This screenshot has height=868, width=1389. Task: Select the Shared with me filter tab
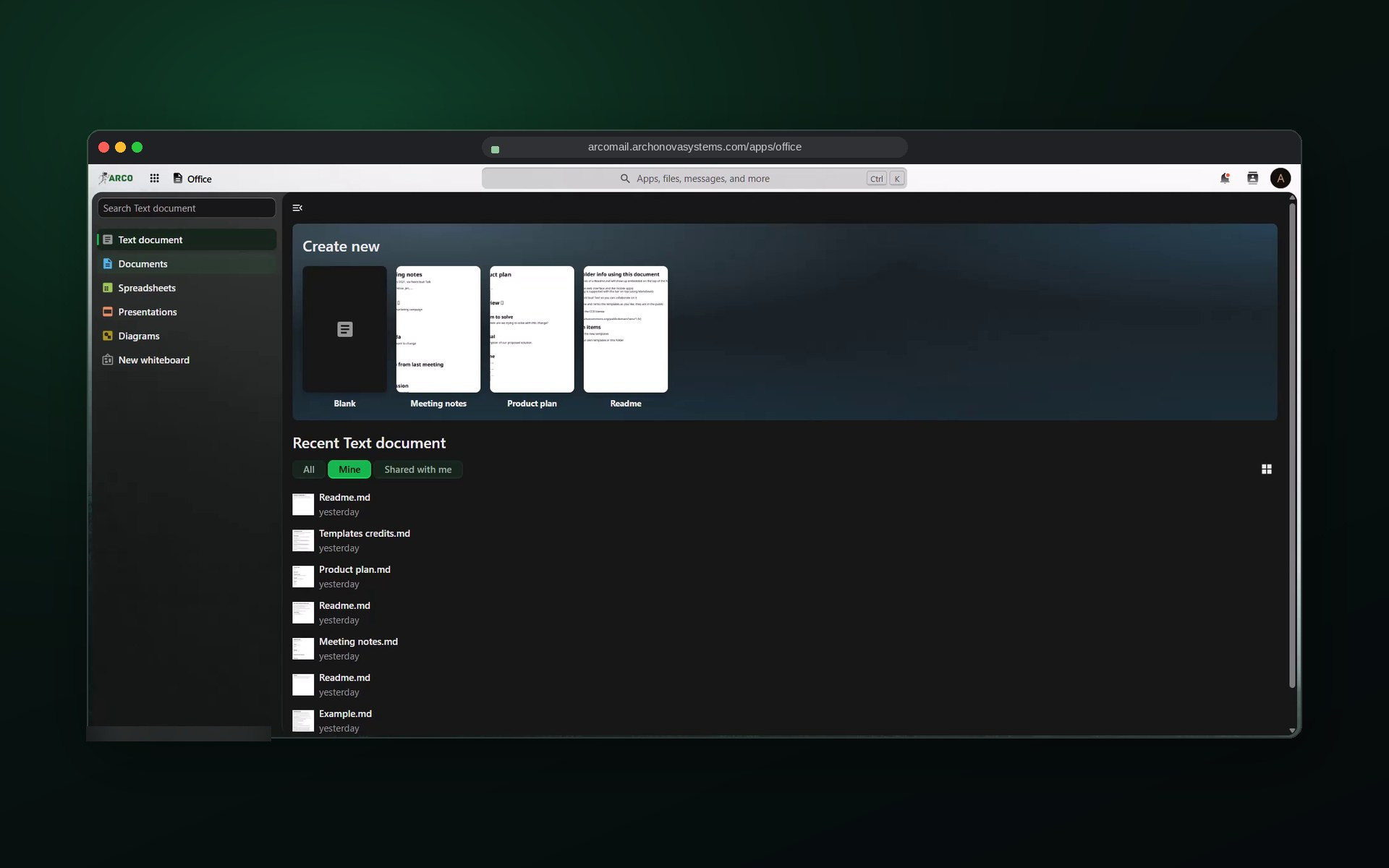point(418,469)
